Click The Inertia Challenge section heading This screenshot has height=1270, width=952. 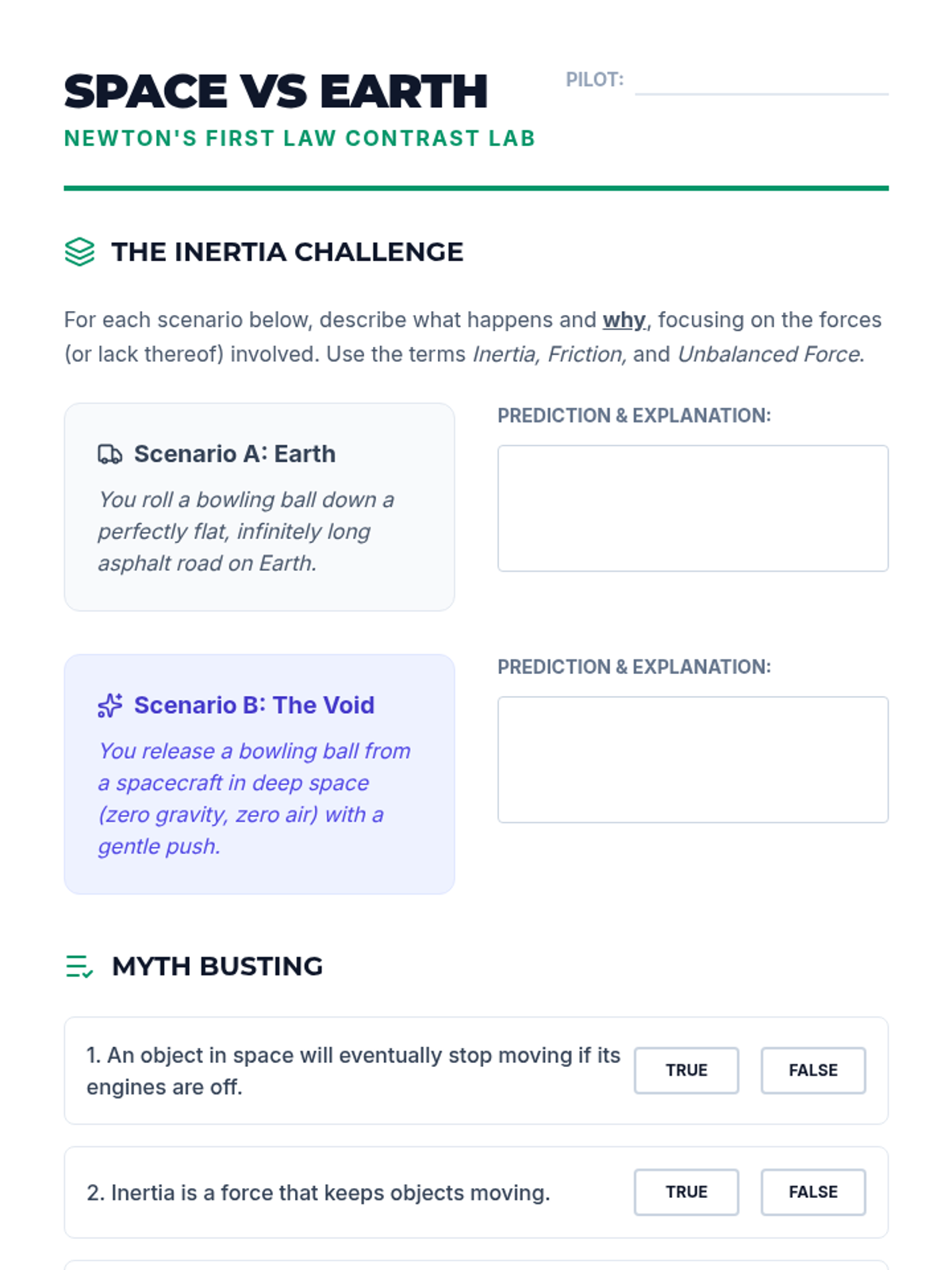point(287,252)
